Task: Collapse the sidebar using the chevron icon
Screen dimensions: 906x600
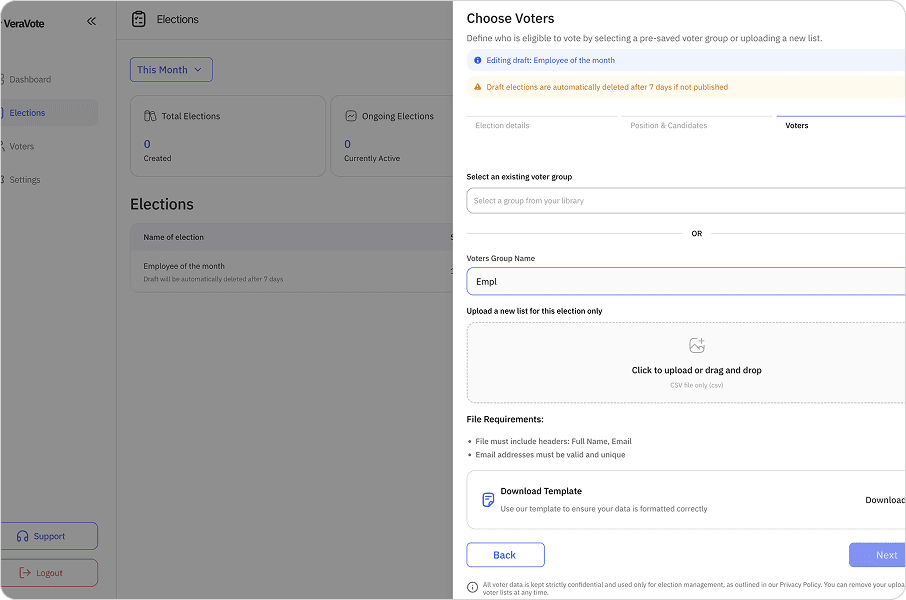Action: click(91, 20)
